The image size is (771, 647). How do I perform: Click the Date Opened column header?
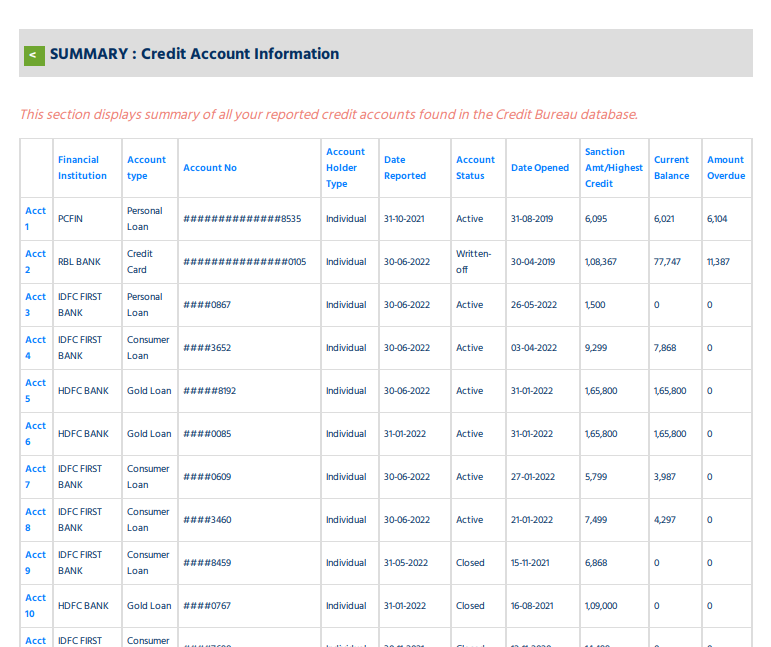(x=539, y=168)
